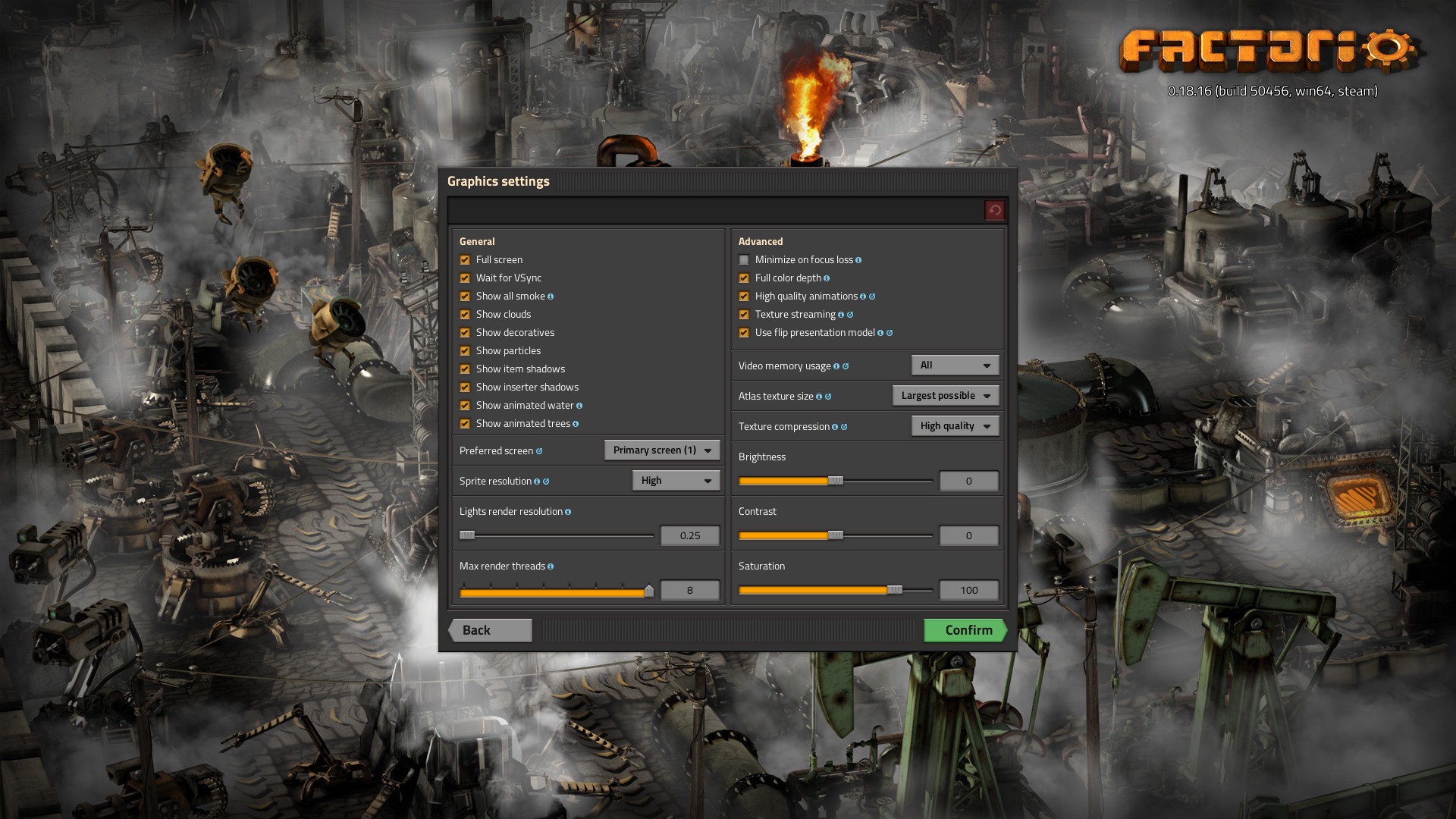The image size is (1456, 819).
Task: Expand the Video memory usage dropdown
Action: click(x=952, y=364)
